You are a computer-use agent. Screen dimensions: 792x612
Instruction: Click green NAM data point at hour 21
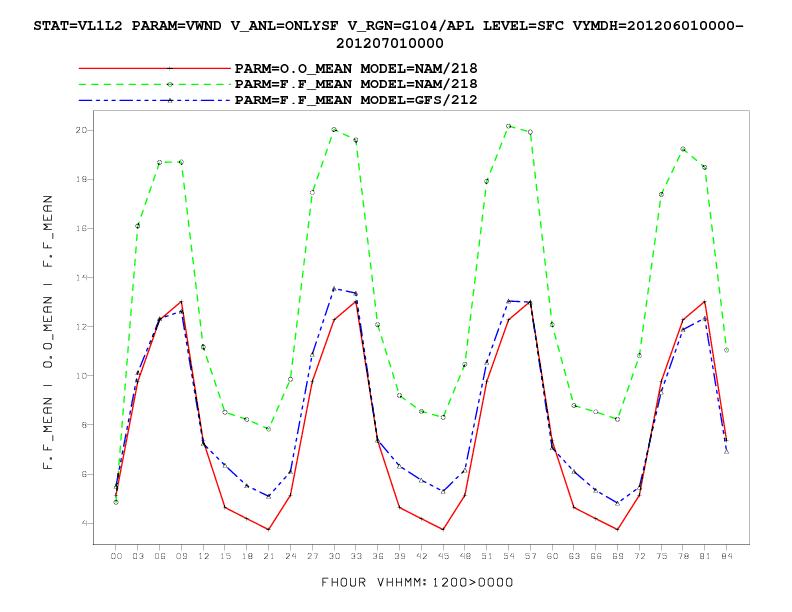click(x=269, y=429)
